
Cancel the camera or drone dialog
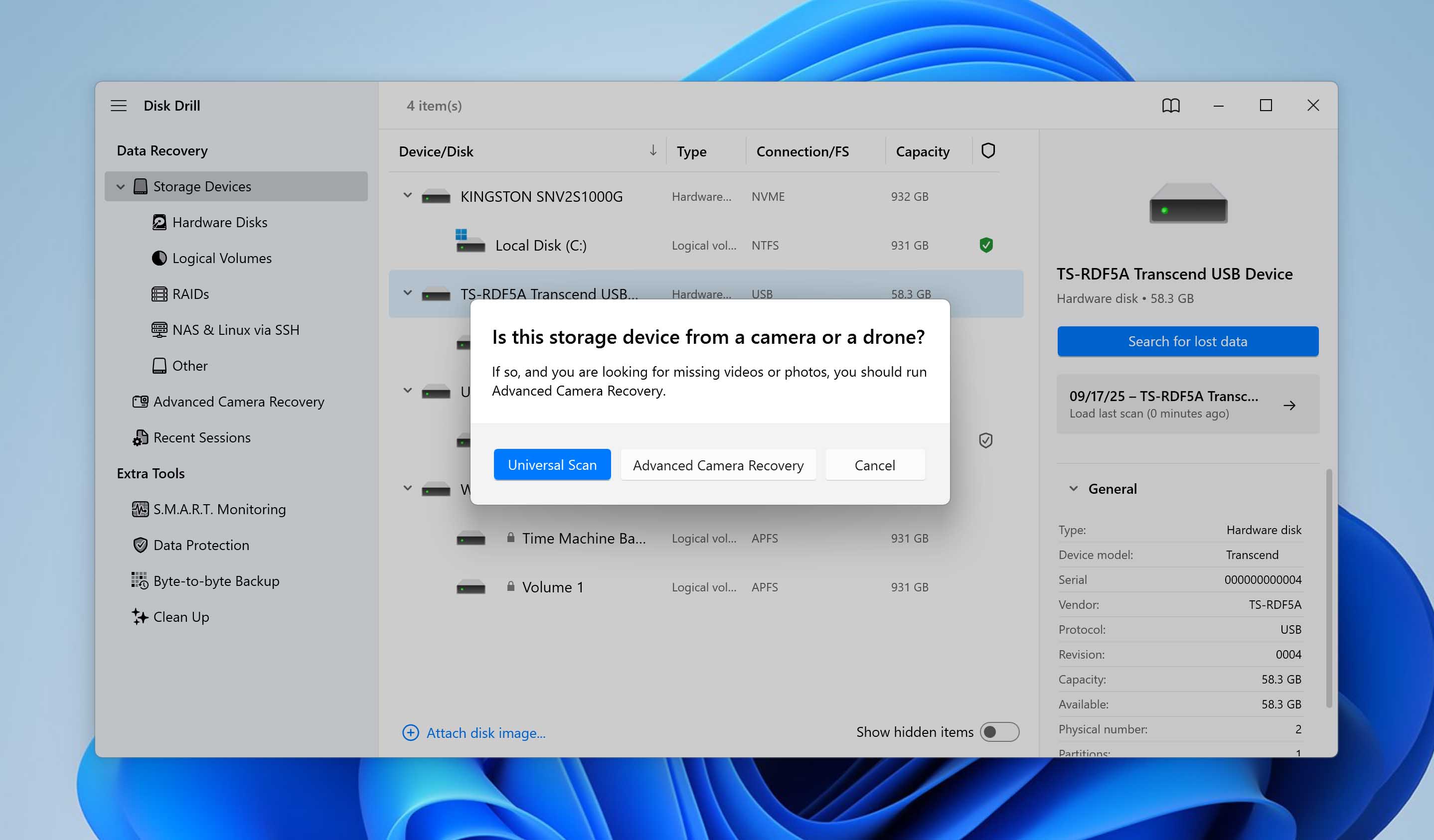(875, 465)
